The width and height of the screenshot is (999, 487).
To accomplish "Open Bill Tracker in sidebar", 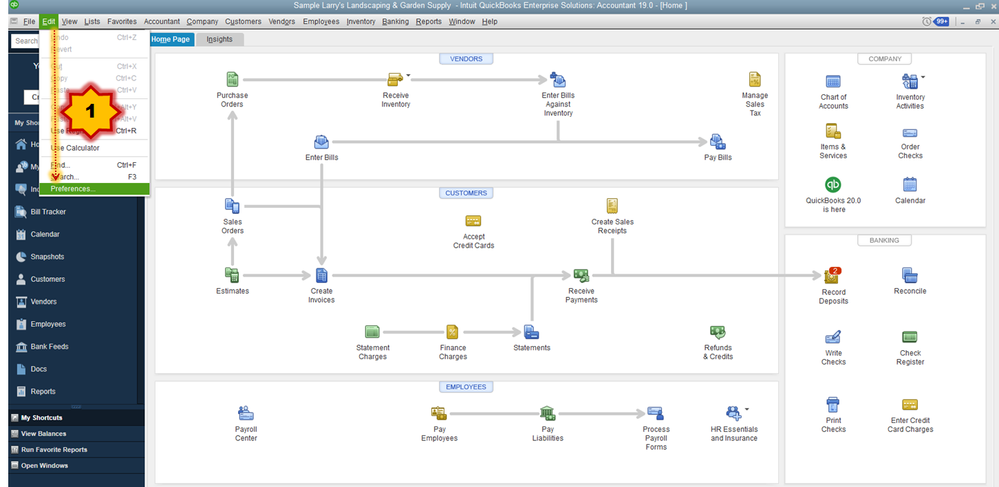I will point(48,212).
